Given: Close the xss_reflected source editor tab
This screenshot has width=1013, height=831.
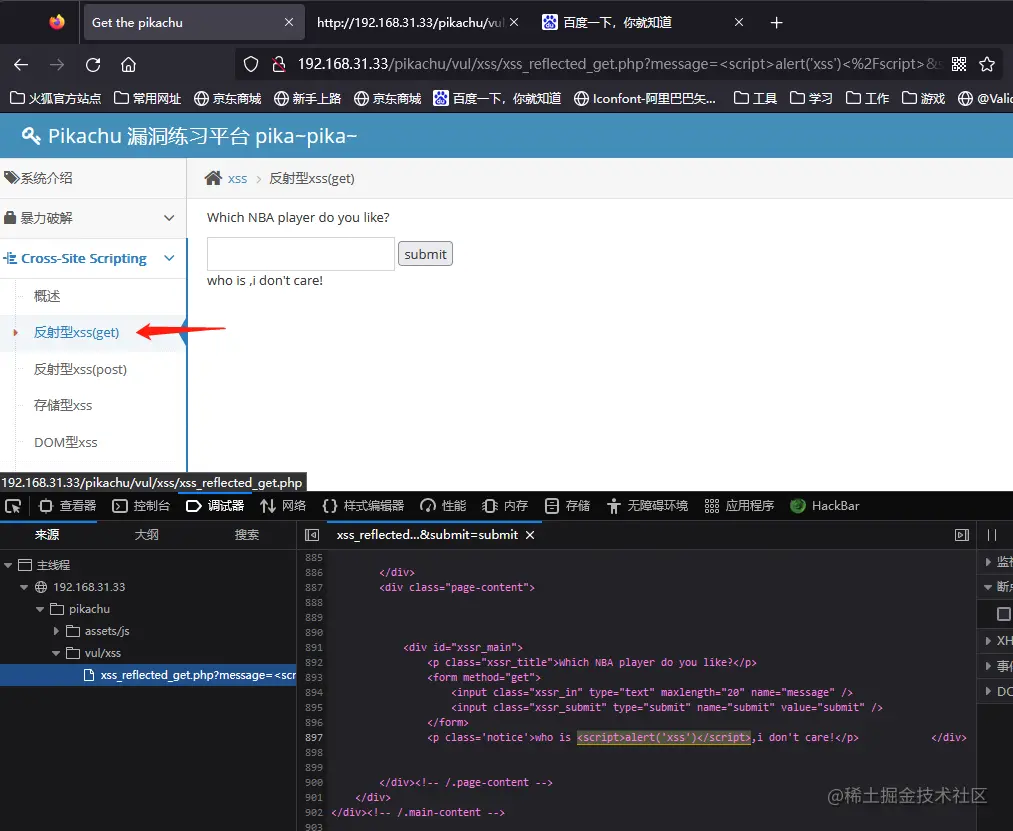Looking at the screenshot, I should pos(530,535).
